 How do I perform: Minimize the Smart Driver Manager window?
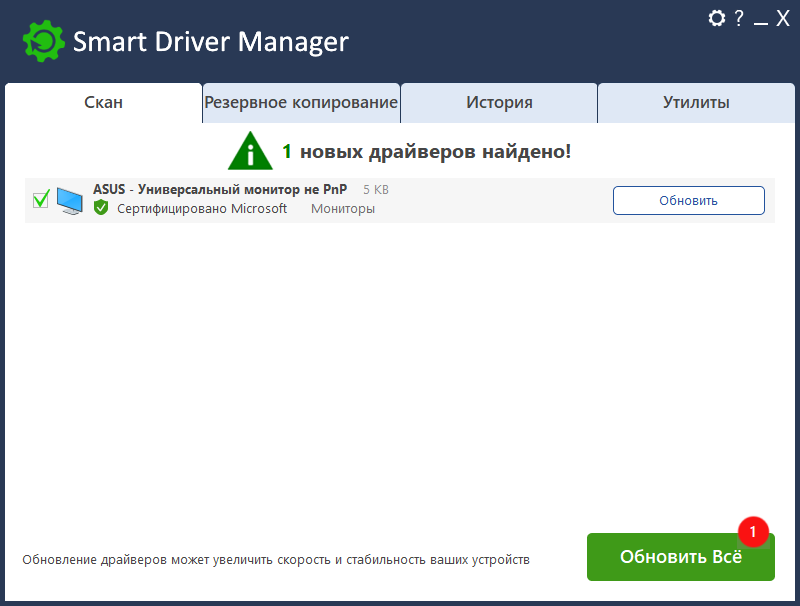tap(761, 19)
